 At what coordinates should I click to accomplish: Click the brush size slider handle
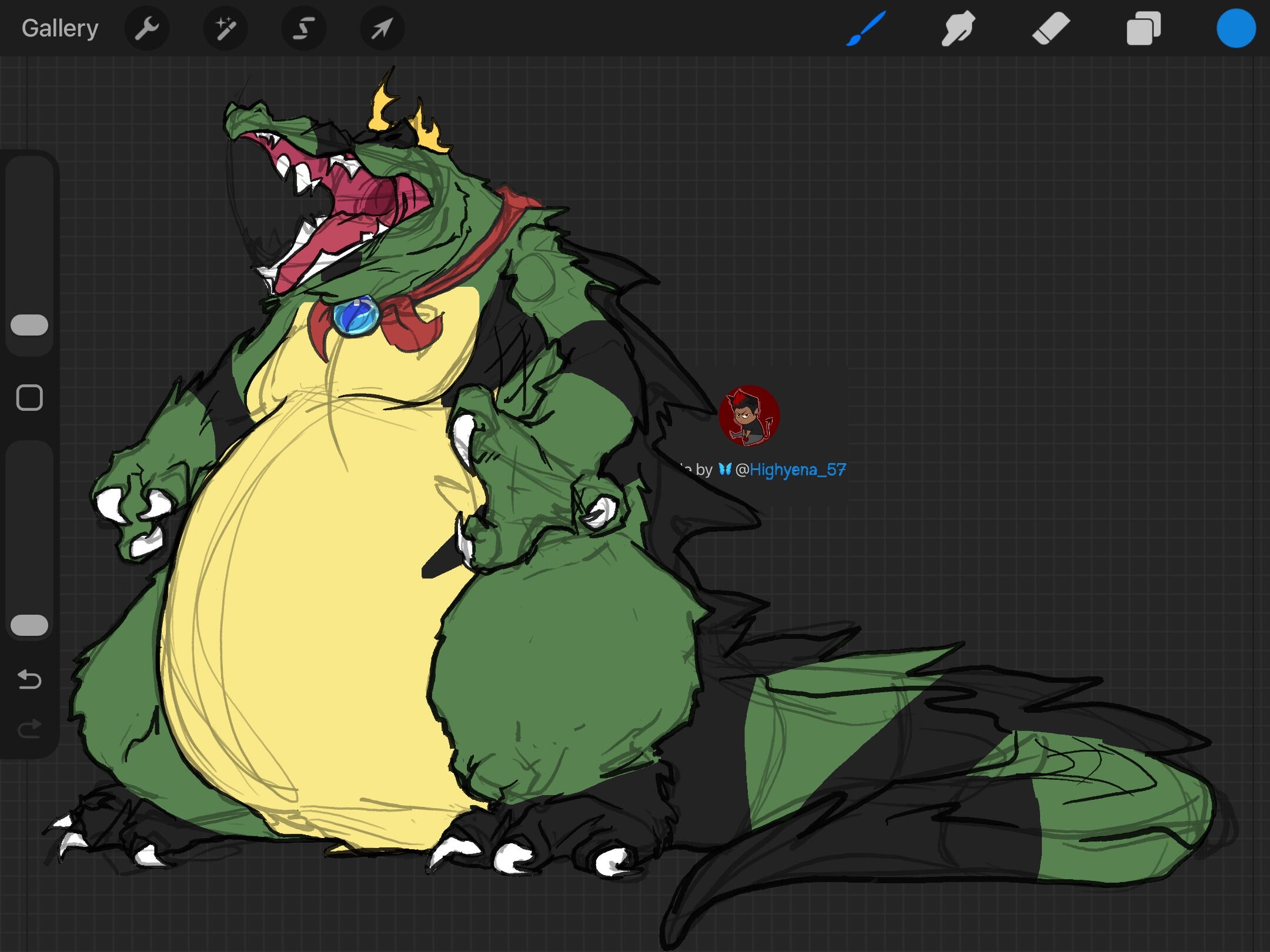(29, 325)
